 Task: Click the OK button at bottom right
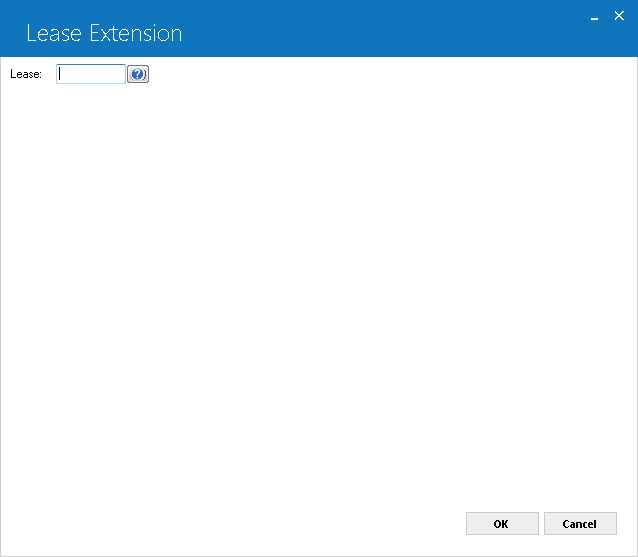[x=502, y=524]
